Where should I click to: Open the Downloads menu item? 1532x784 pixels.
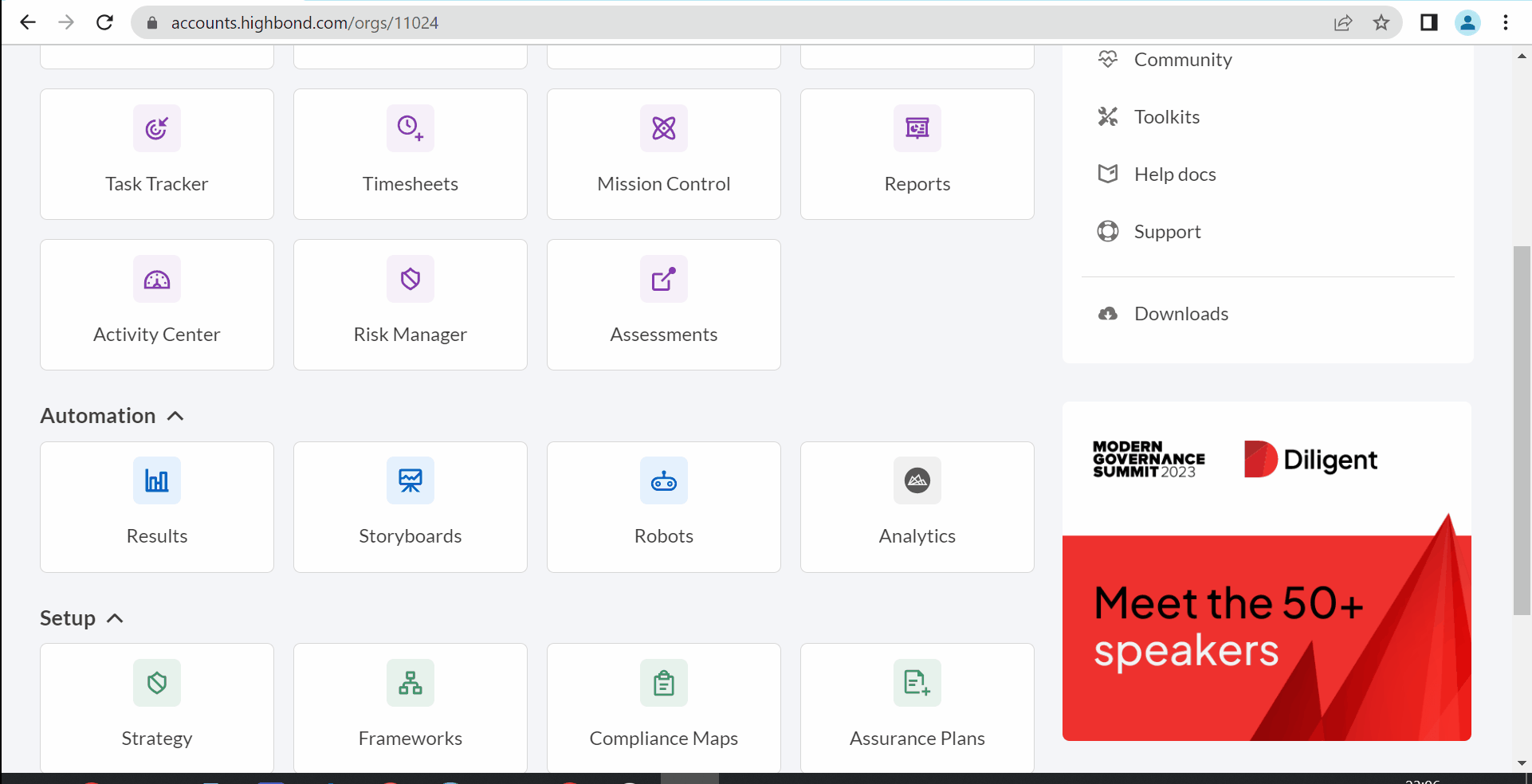1180,314
